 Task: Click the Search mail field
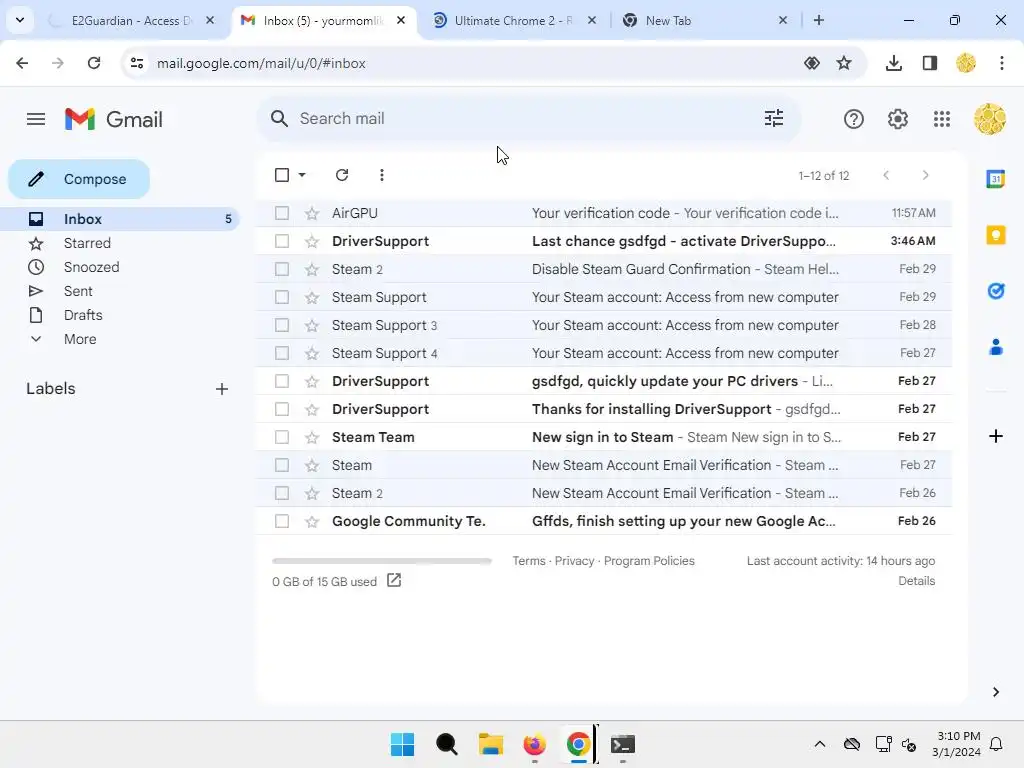click(x=528, y=119)
